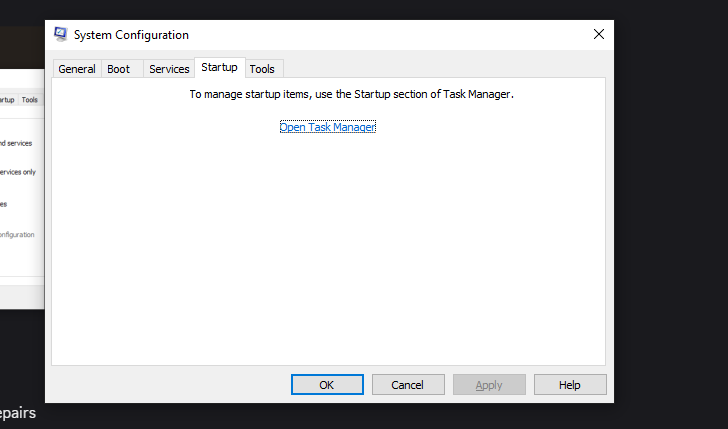Cancel the System Configuration changes
728x429 pixels.
click(408, 385)
